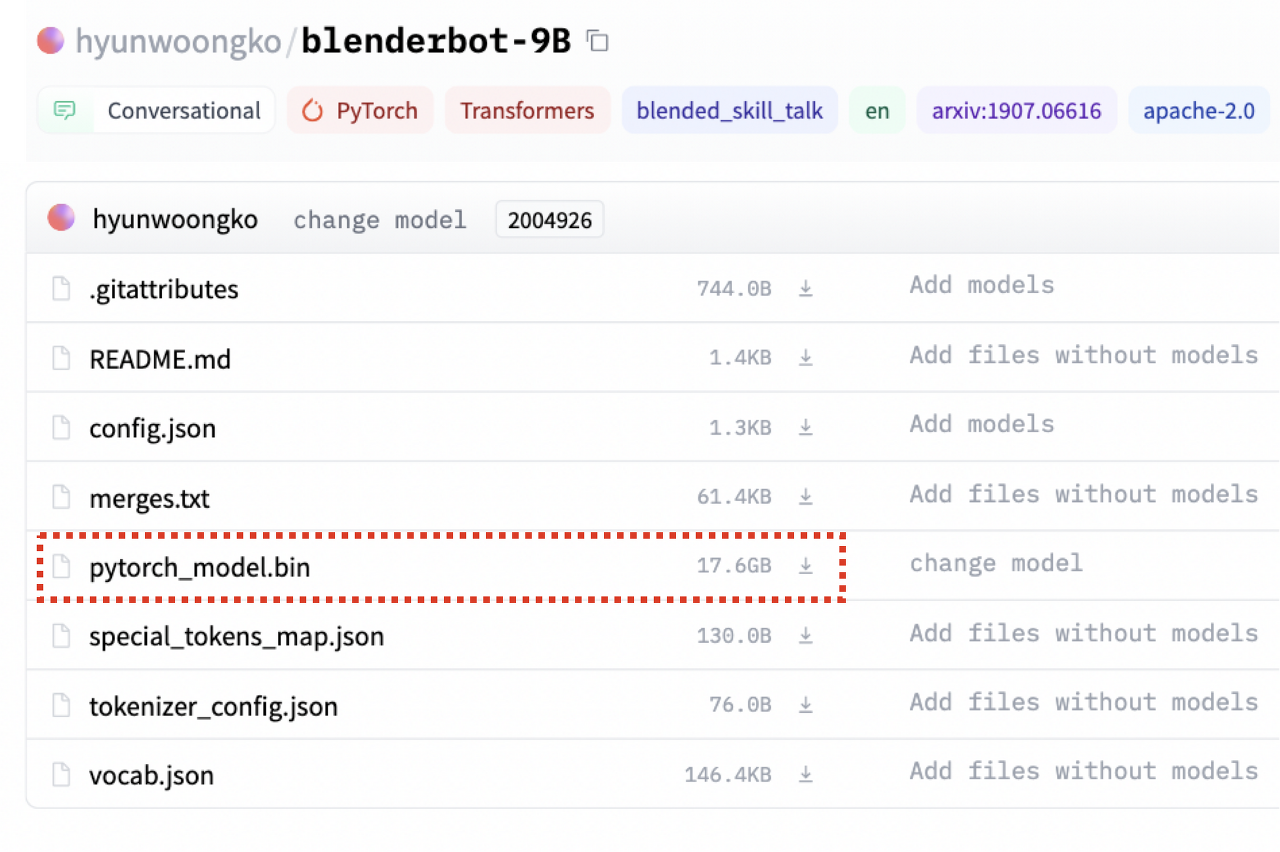The image size is (1280, 852).
Task: Click the 17.6GB size of pytorch_model.bin
Action: point(734,566)
